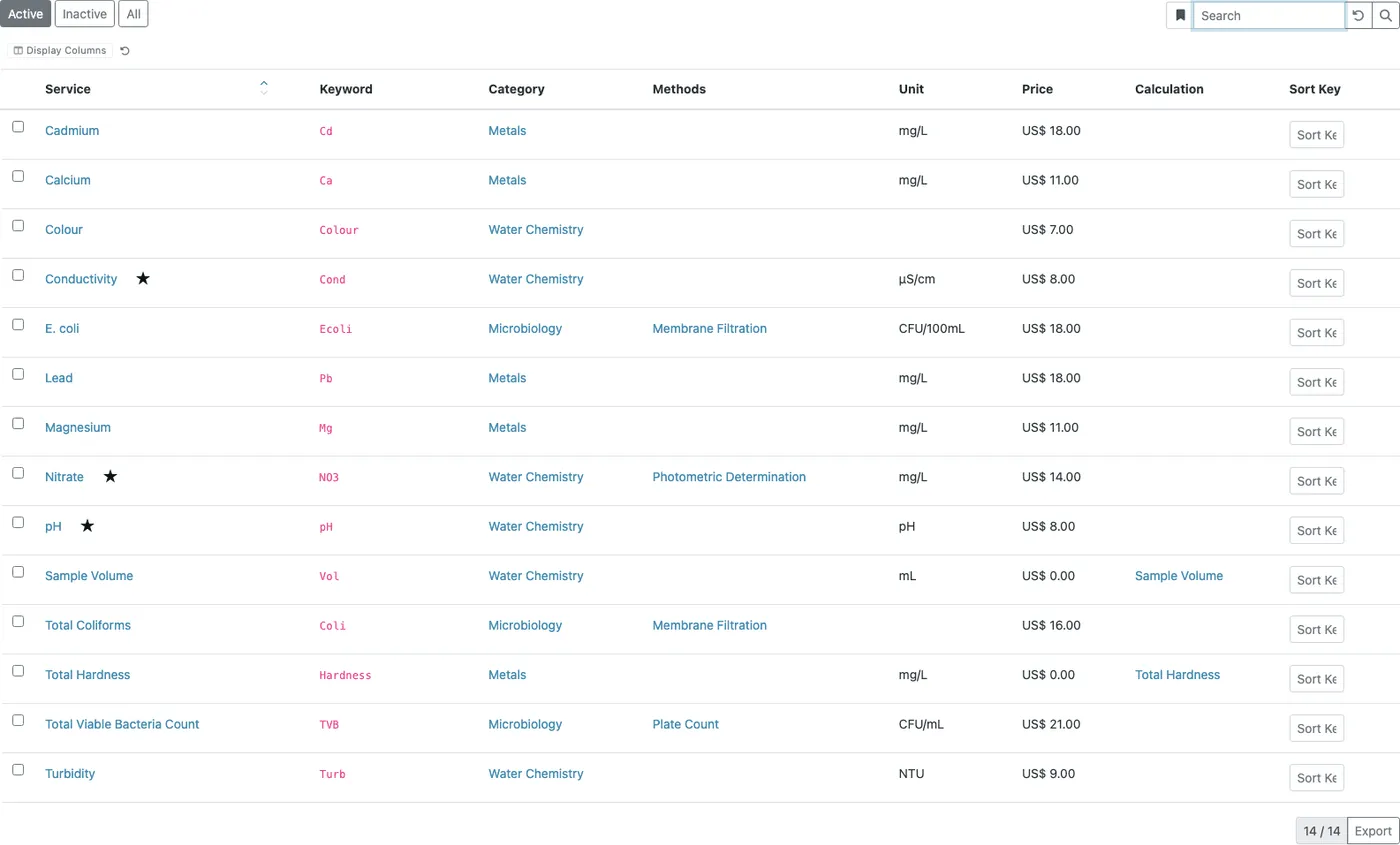Open the Lead service link
The image size is (1400, 845).
pos(59,378)
